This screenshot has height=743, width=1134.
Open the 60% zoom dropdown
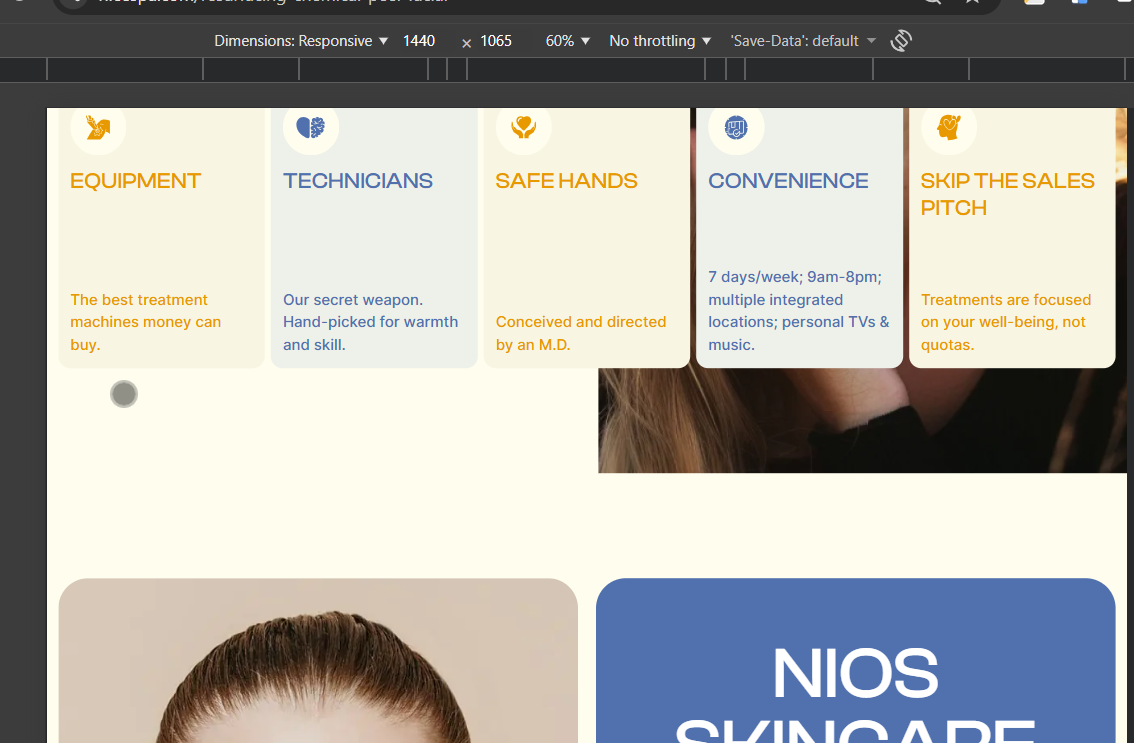pos(568,41)
